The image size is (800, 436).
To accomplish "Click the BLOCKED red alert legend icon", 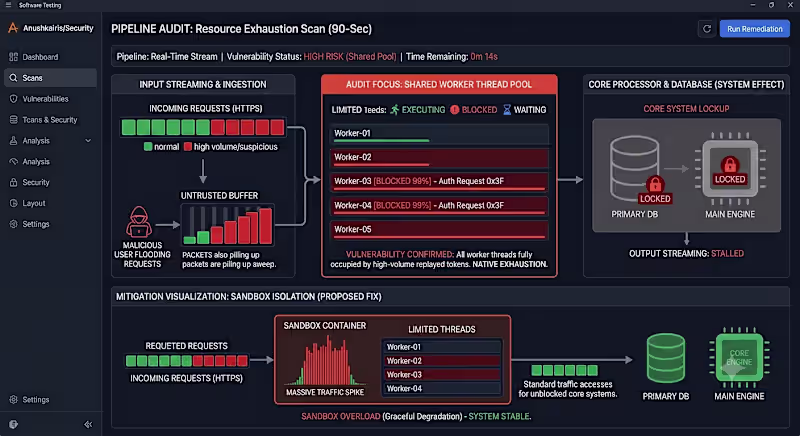I will (x=454, y=110).
